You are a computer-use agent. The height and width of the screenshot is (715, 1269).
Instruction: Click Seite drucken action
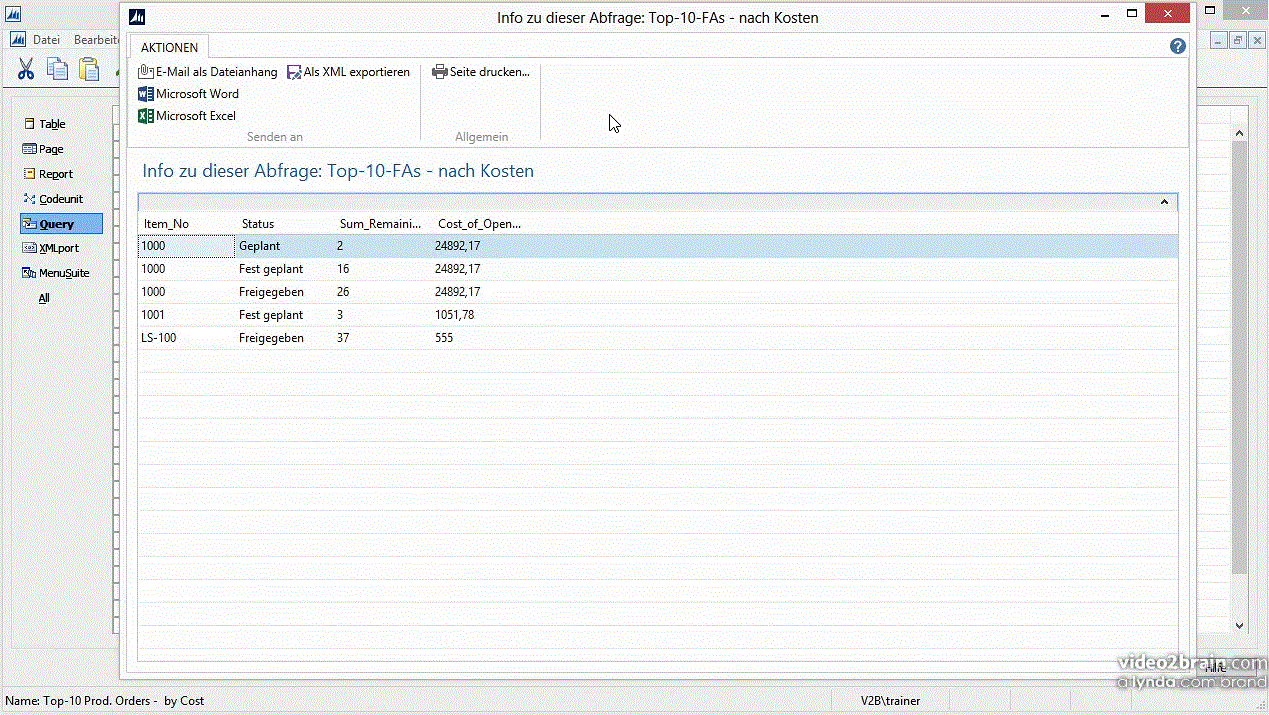[x=481, y=72]
